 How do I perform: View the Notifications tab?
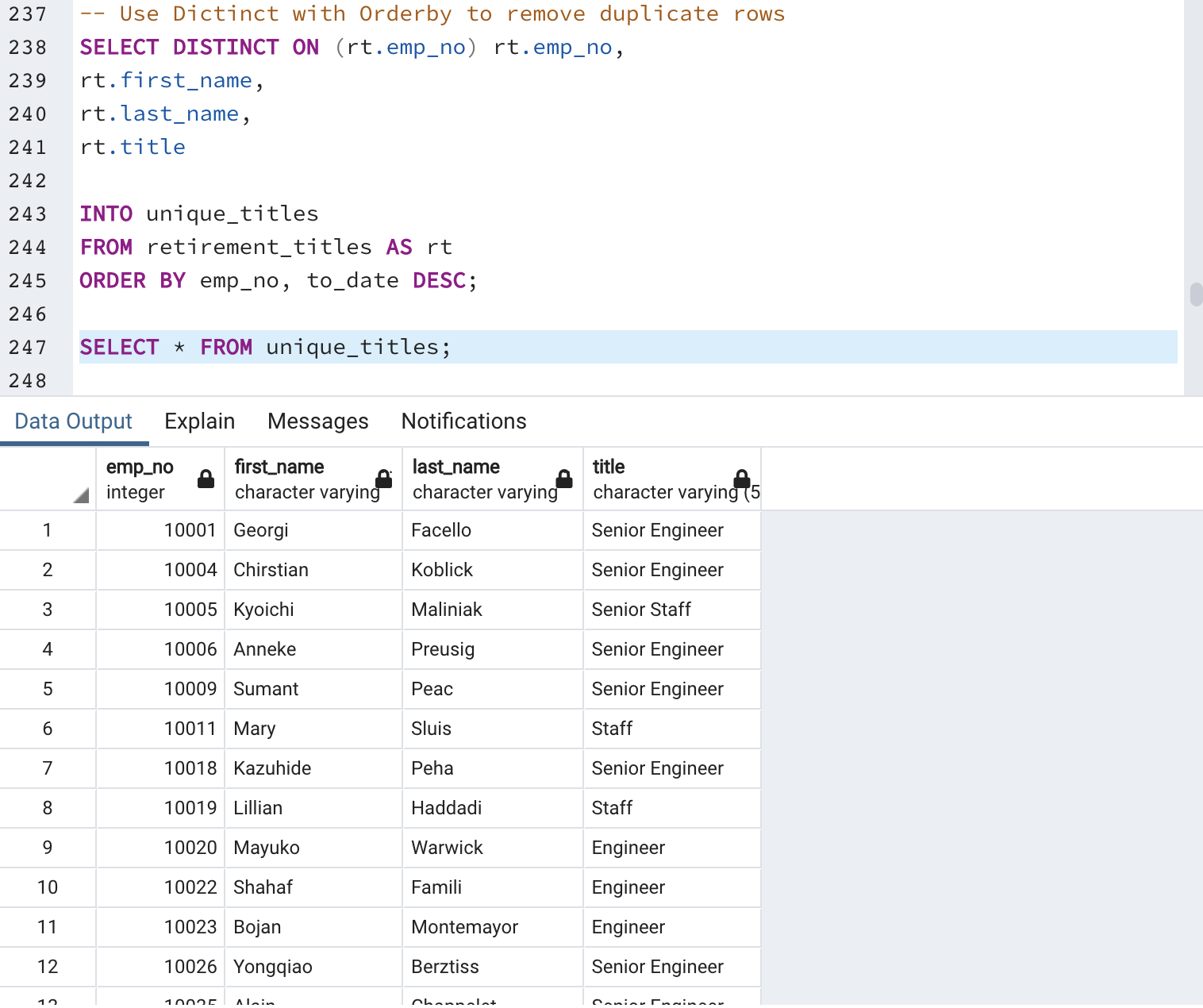point(463,421)
